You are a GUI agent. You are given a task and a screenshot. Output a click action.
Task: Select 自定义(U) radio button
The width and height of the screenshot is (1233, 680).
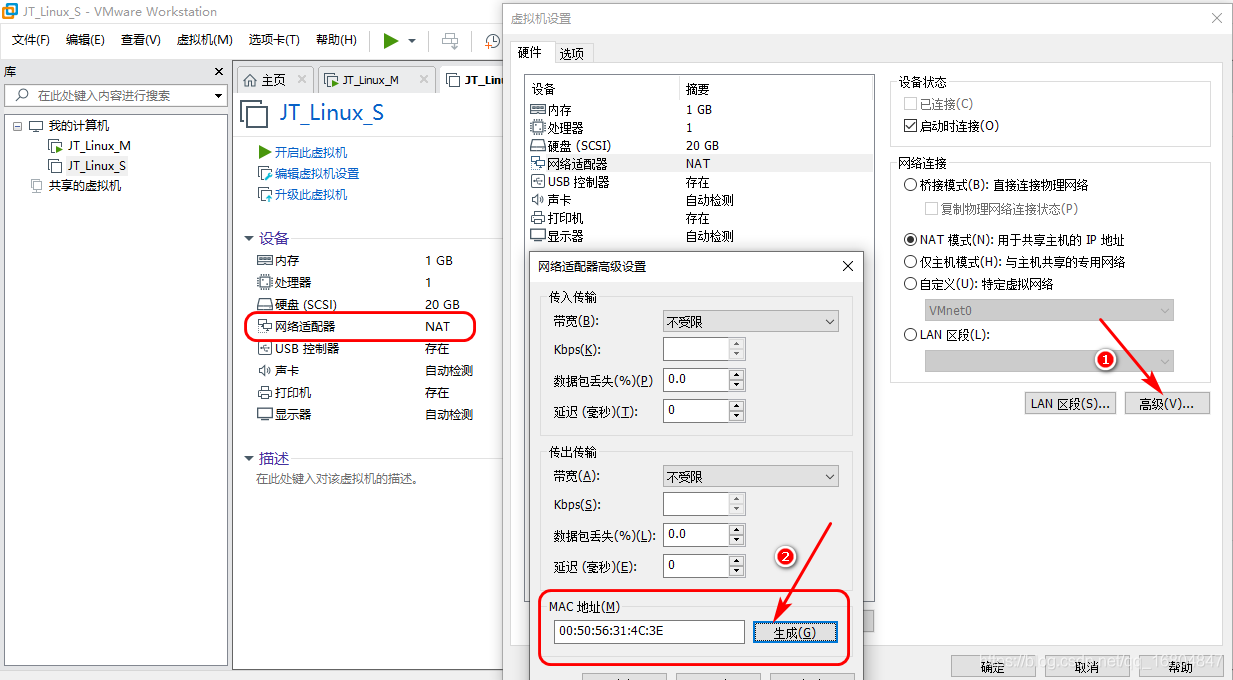point(910,284)
